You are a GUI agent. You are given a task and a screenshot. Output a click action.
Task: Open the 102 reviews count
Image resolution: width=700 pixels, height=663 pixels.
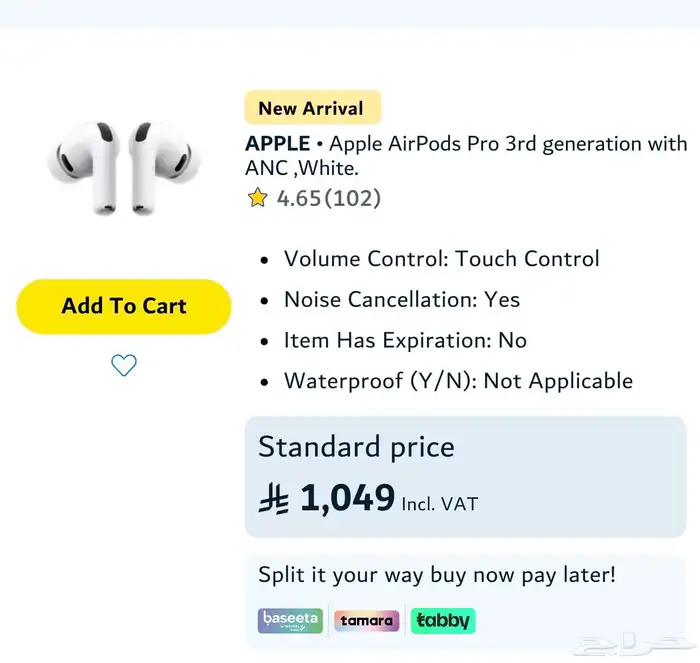click(x=354, y=198)
